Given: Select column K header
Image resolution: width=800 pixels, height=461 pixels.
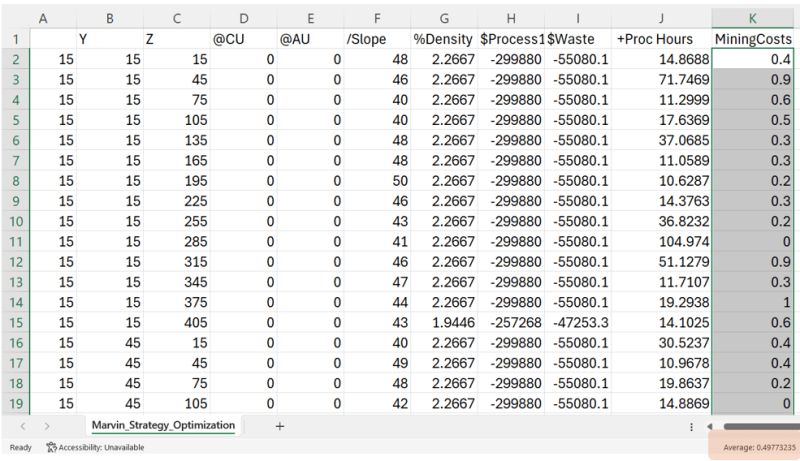Looking at the screenshot, I should click(x=753, y=19).
